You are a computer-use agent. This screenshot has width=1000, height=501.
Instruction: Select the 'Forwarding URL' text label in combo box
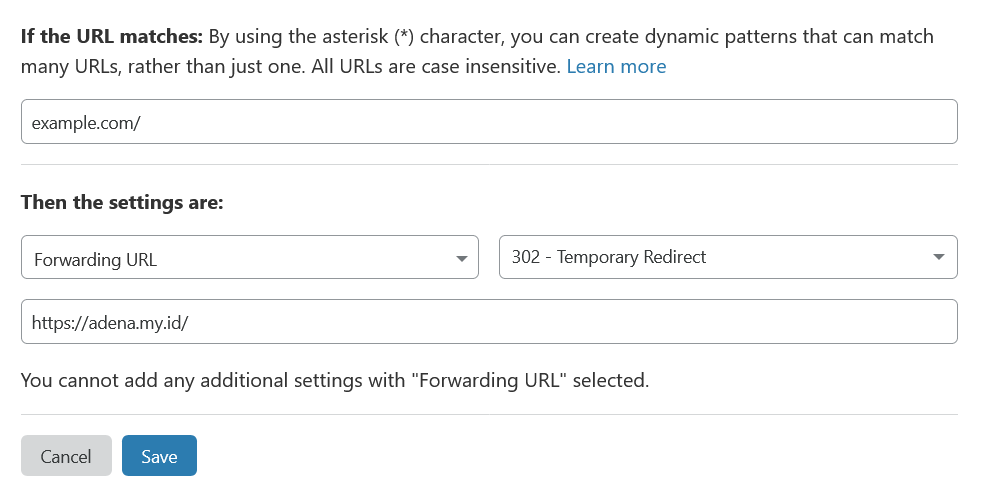(96, 259)
